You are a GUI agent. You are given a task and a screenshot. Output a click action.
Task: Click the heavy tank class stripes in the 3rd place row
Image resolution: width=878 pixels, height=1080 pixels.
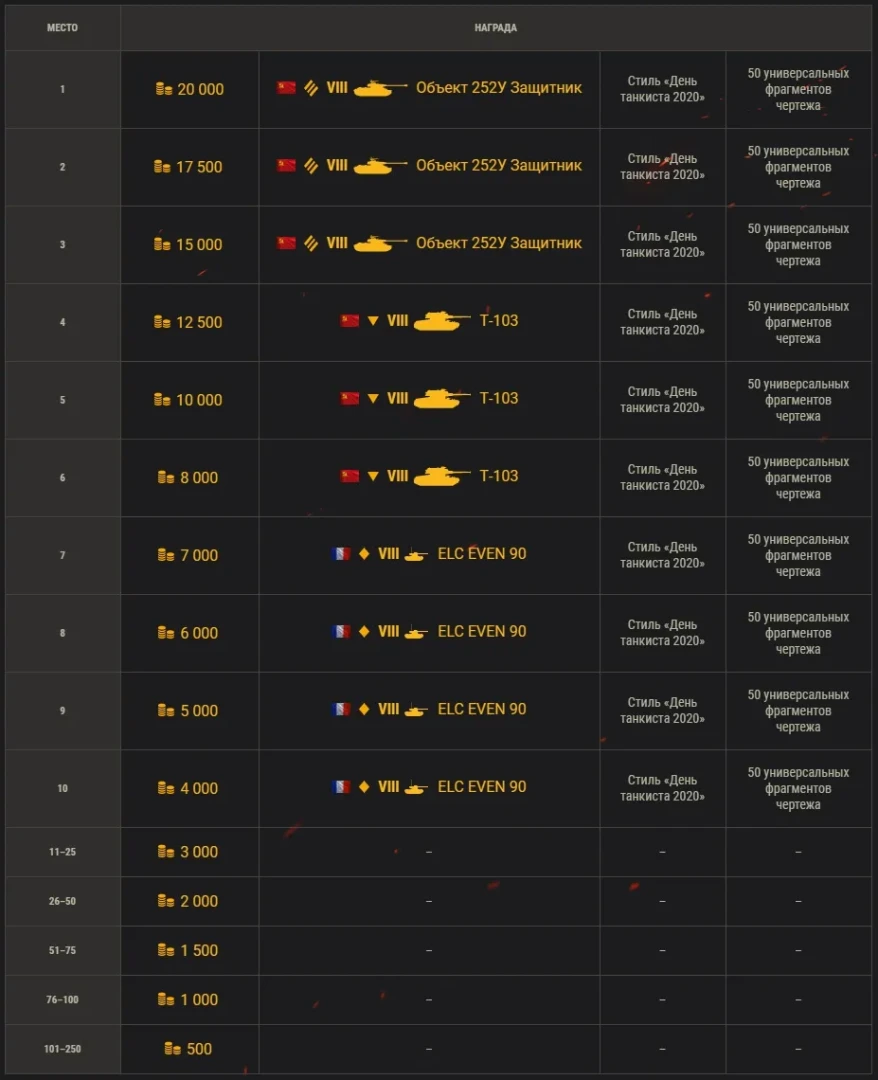coord(311,243)
